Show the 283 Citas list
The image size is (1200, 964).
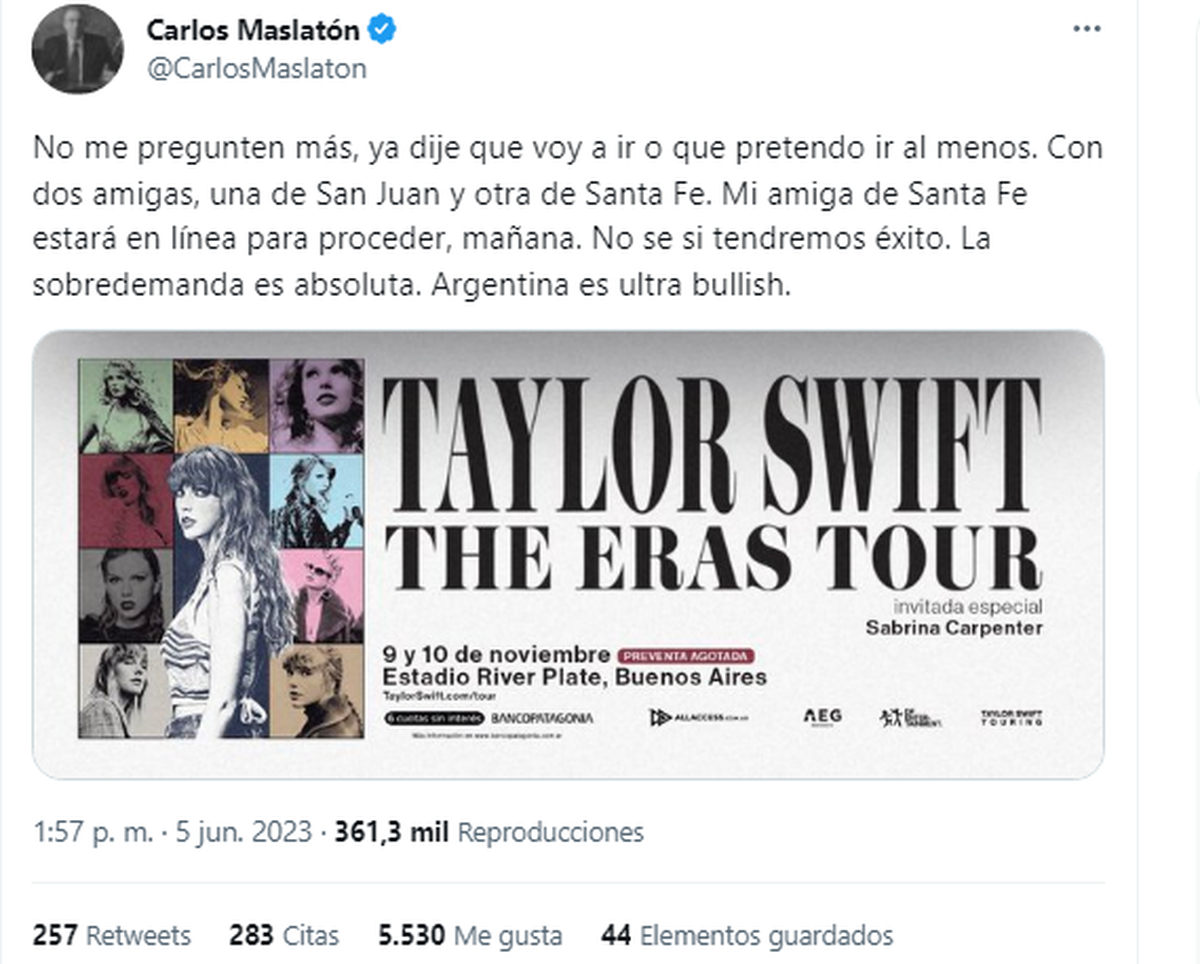coord(284,936)
